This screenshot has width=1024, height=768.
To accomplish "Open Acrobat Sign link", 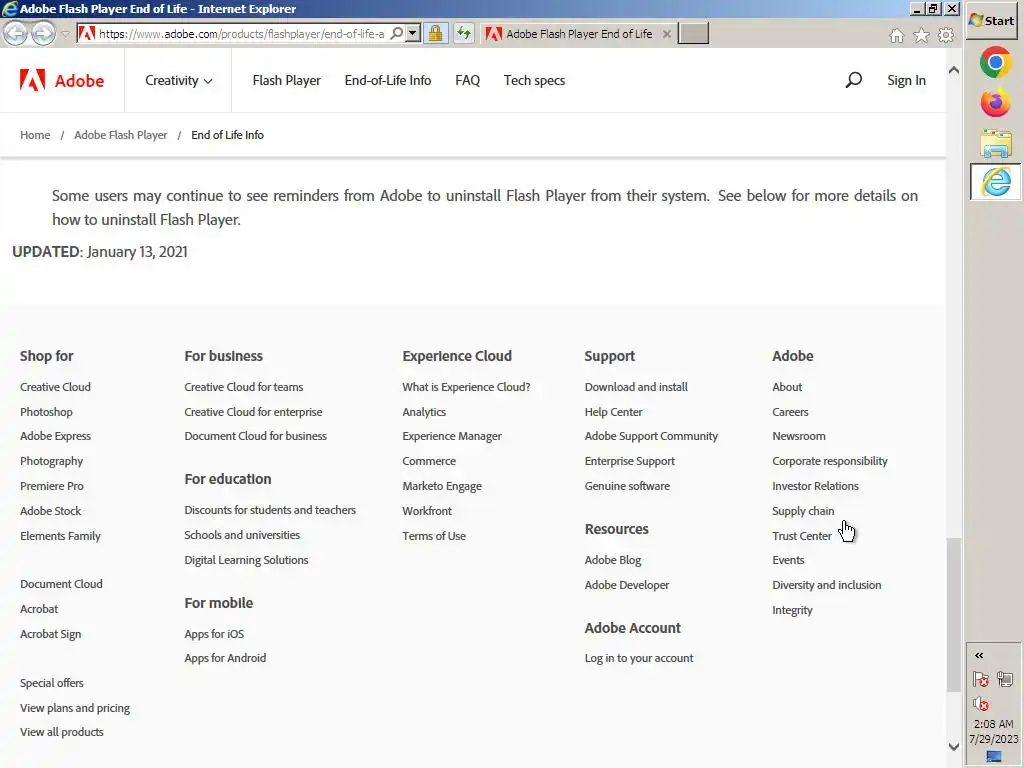I will 50,634.
